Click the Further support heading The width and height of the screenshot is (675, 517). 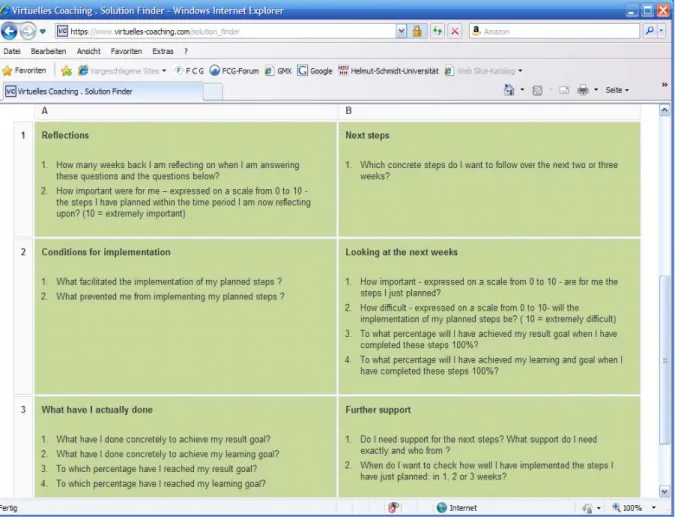pos(378,410)
